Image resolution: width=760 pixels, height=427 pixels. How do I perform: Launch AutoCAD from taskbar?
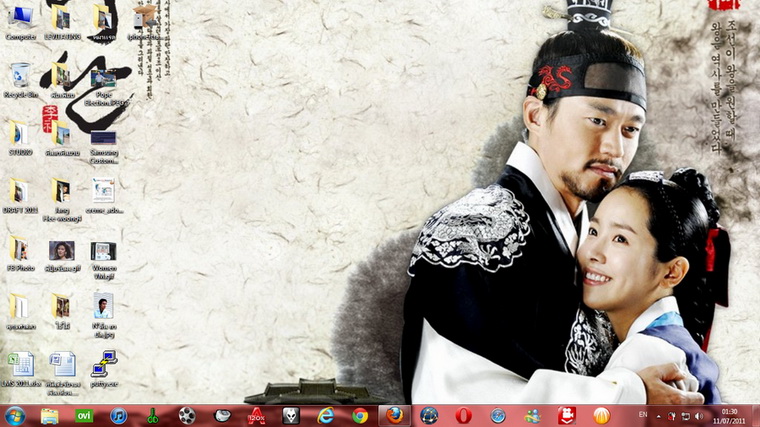[256, 416]
